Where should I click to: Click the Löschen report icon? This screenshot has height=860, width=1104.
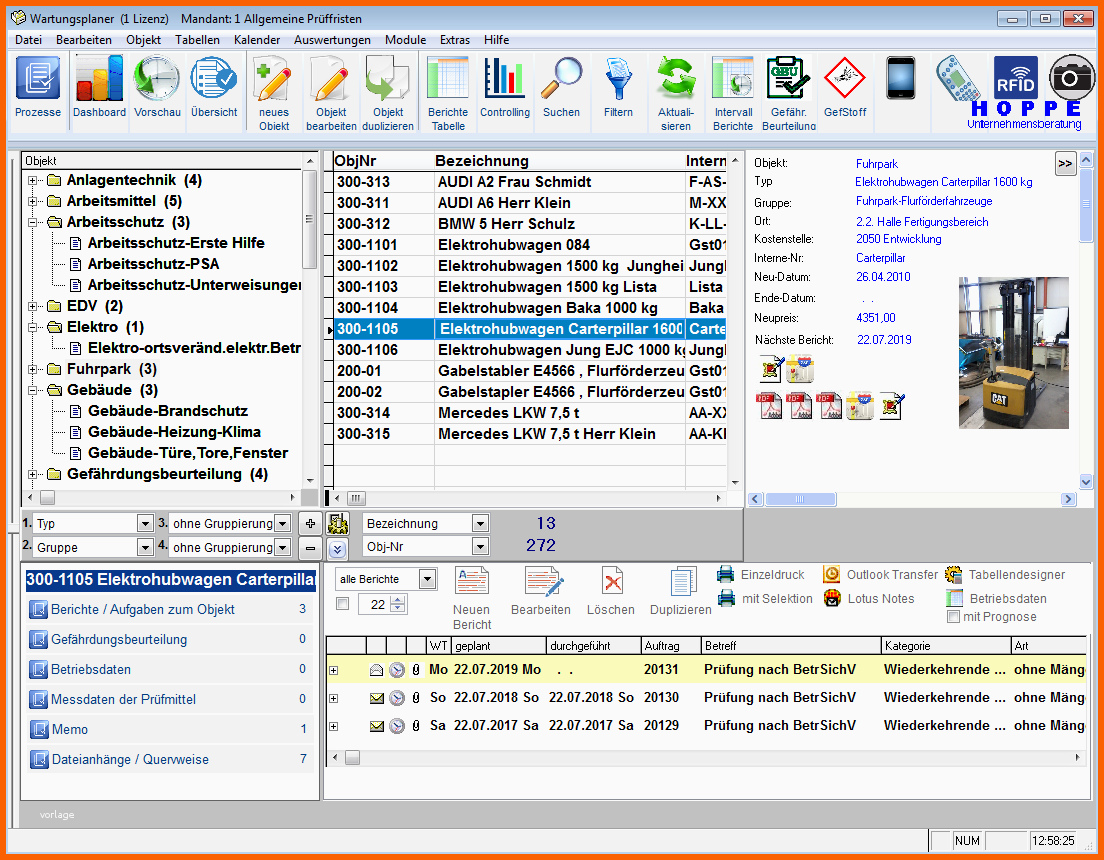613,582
